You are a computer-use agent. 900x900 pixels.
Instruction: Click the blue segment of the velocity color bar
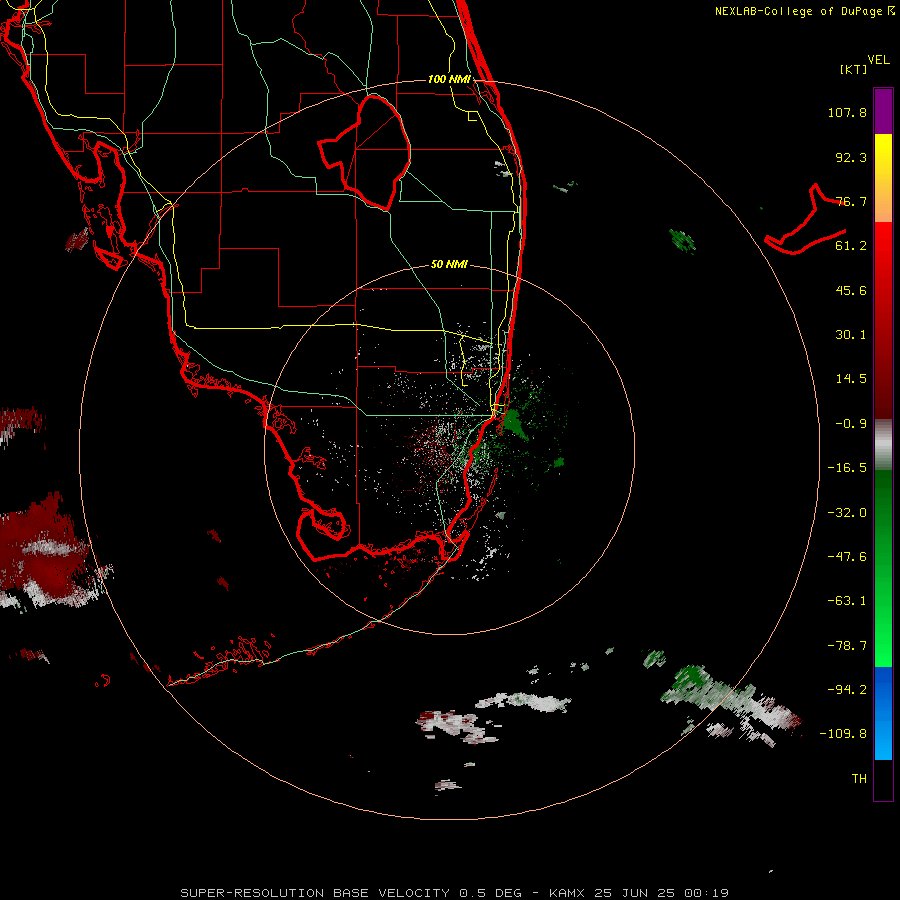click(883, 713)
